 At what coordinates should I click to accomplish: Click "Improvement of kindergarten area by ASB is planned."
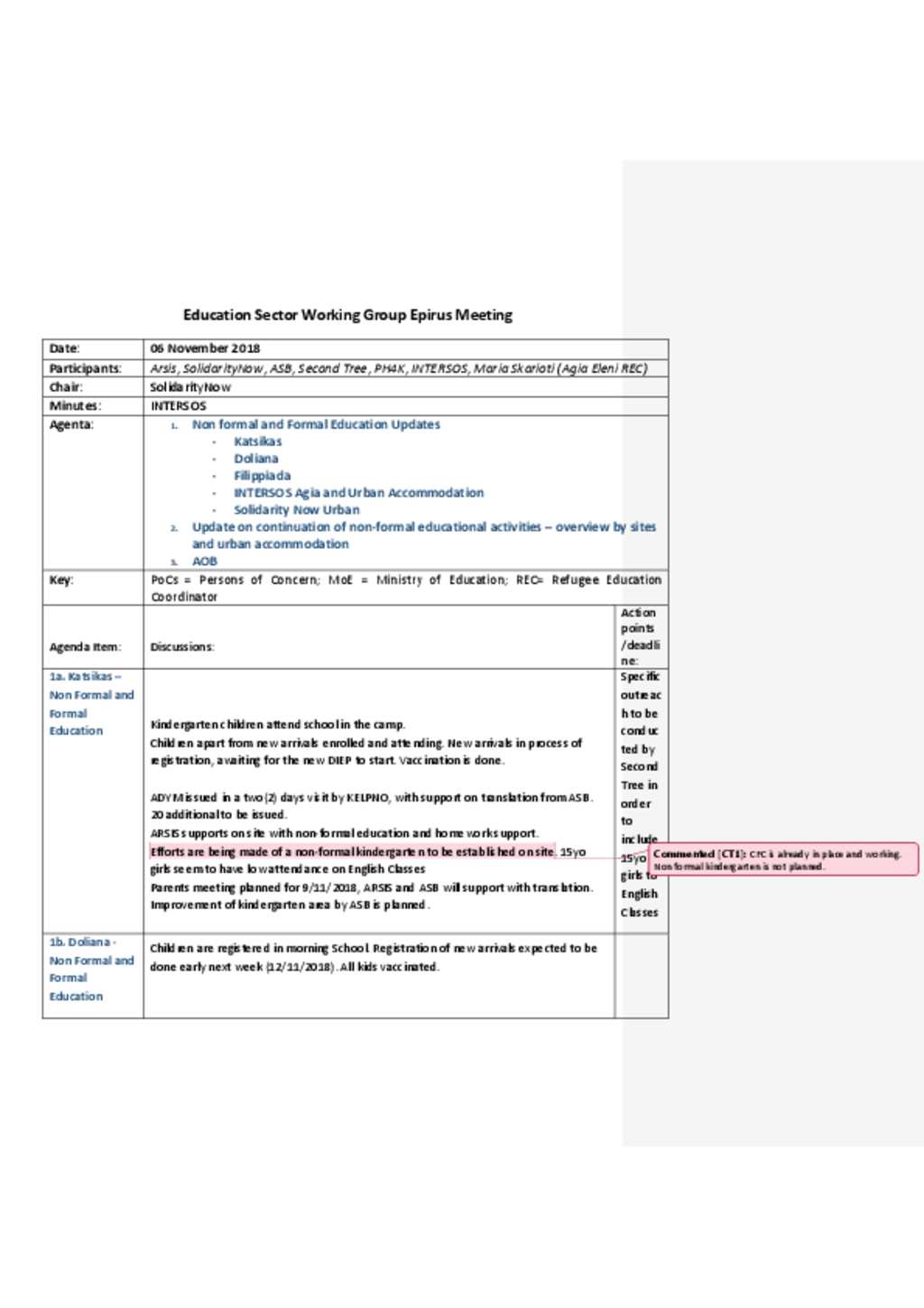pos(291,905)
